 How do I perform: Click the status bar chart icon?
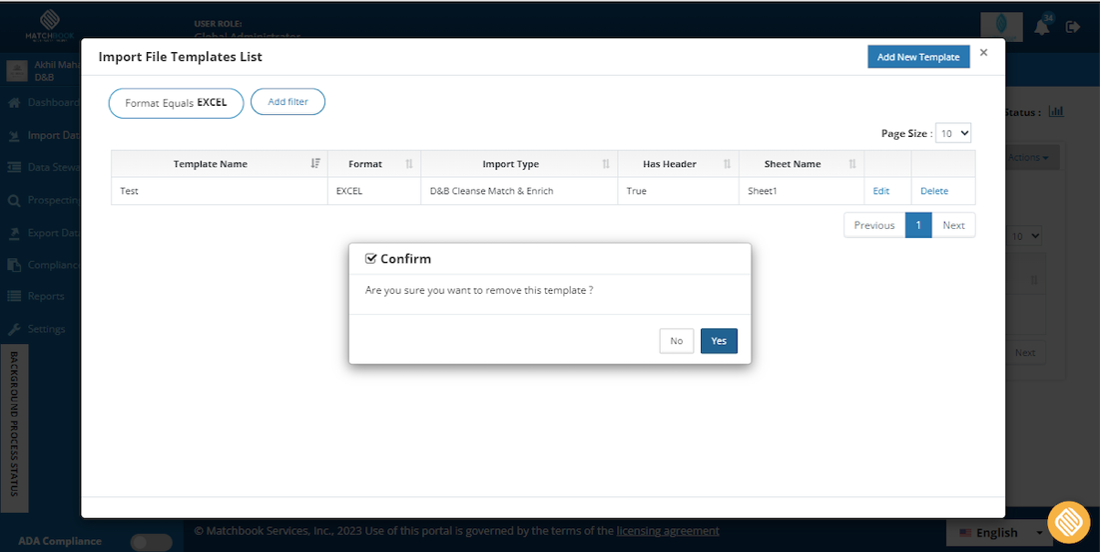coord(1056,111)
